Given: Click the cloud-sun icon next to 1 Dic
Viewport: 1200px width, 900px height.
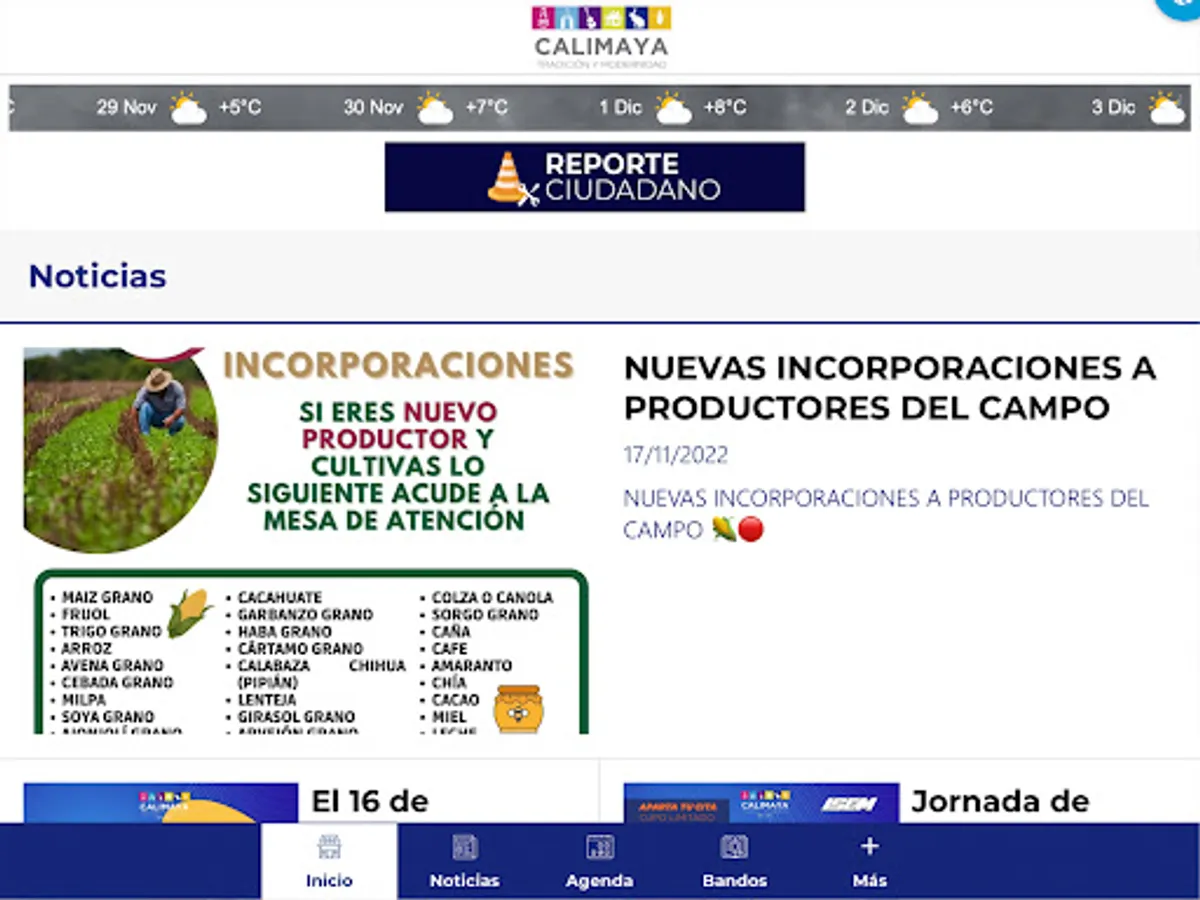Looking at the screenshot, I should (673, 108).
